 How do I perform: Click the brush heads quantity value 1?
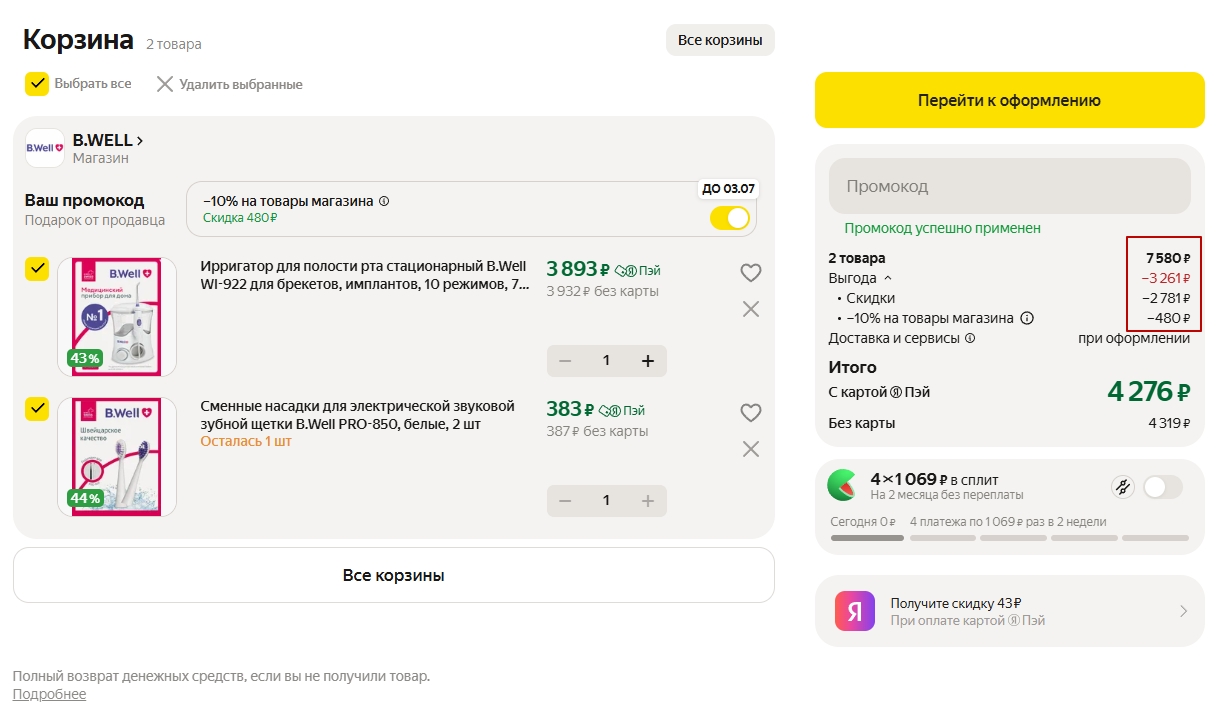click(606, 501)
